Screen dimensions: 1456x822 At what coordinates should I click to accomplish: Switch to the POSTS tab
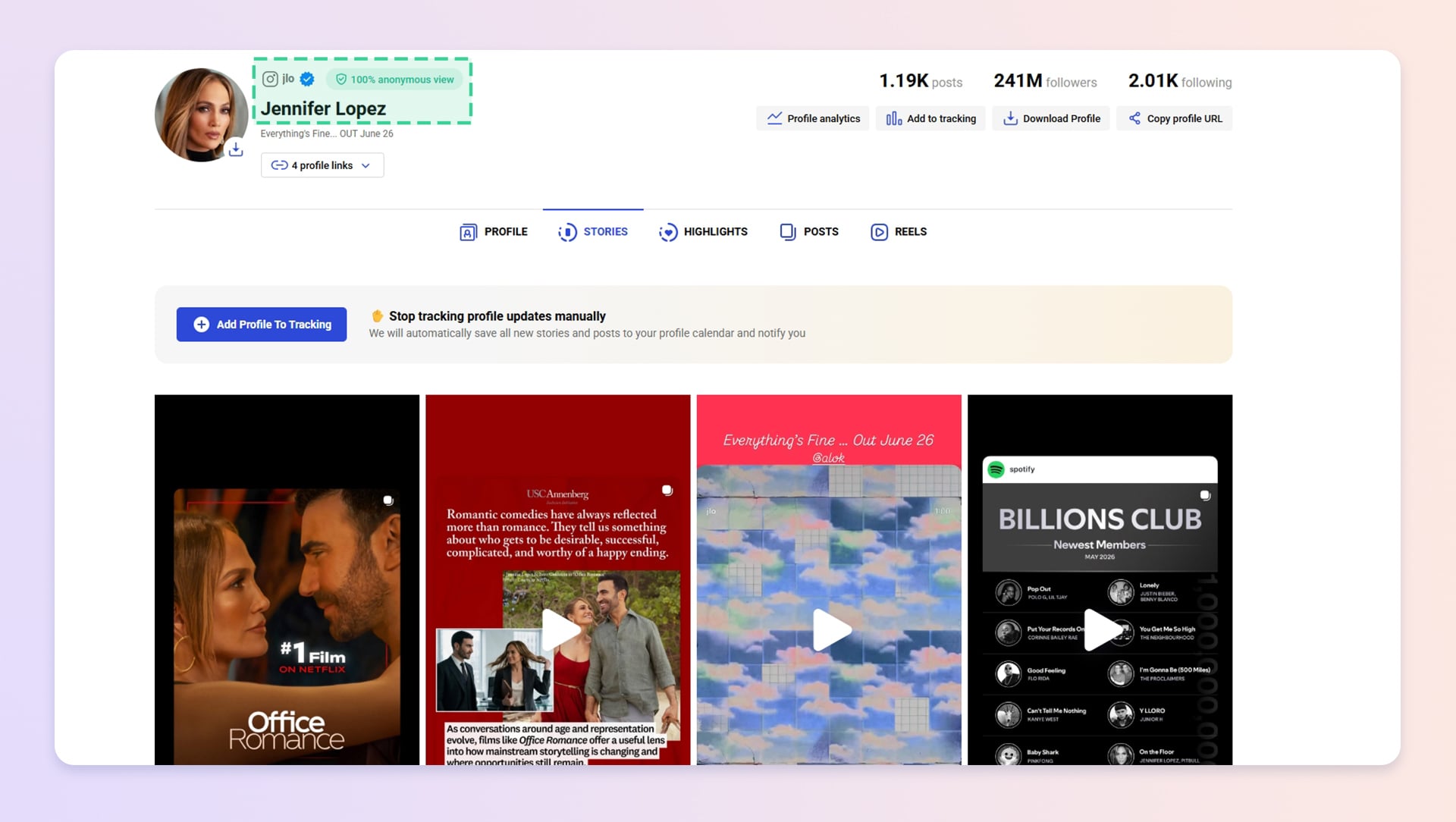point(808,232)
